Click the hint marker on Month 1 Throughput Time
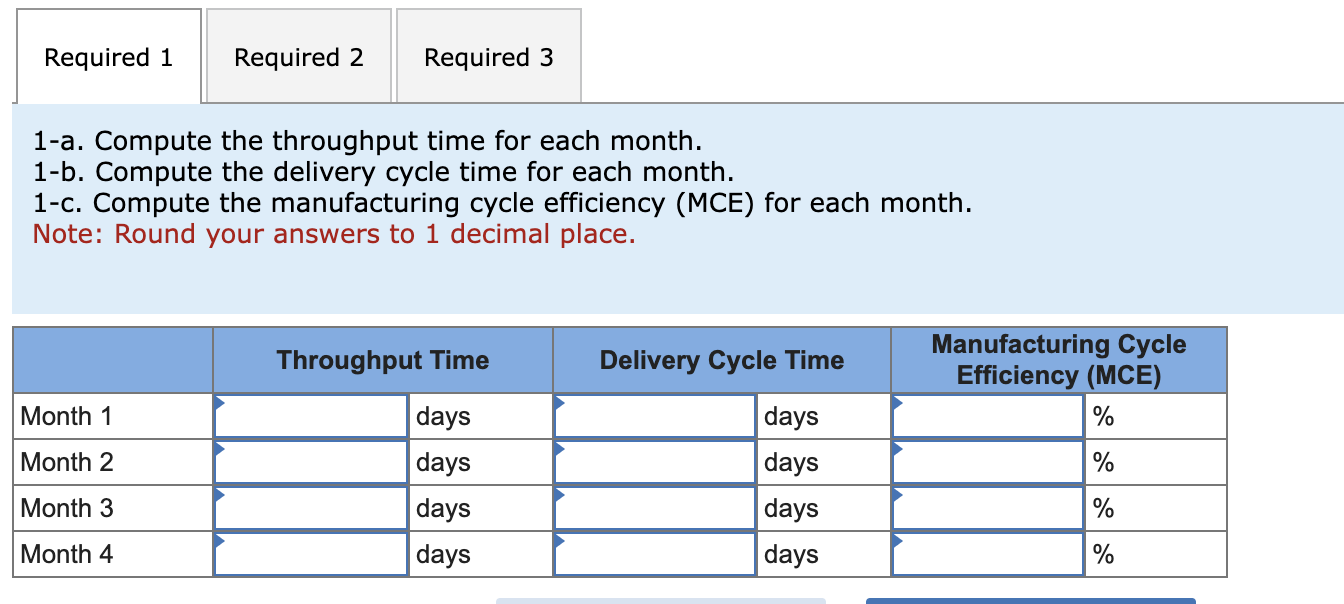 point(216,402)
